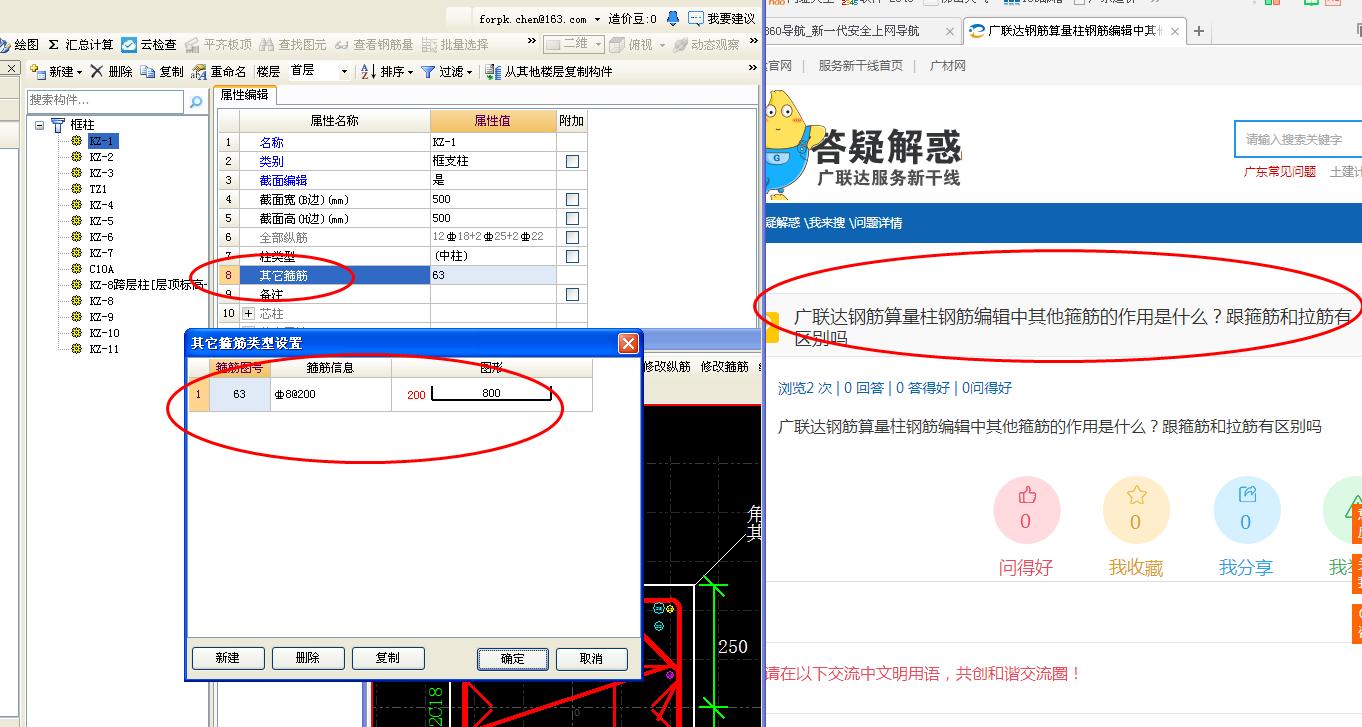Open the 绘图 drawing toolbar item
The height and width of the screenshot is (727, 1362).
[x=20, y=45]
